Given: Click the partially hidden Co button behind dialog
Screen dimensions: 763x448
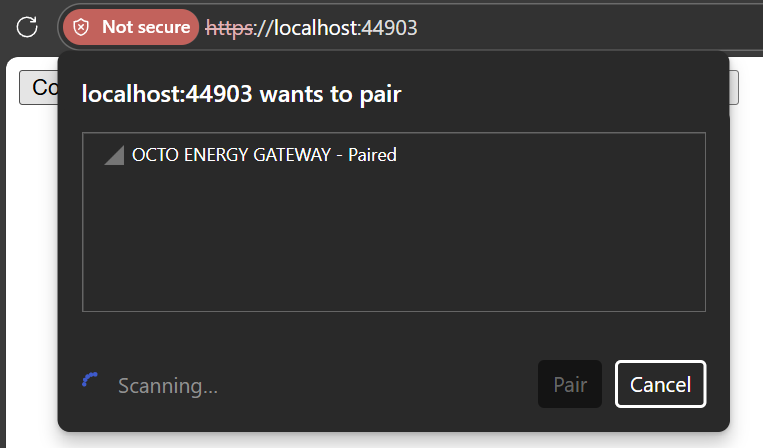Looking at the screenshot, I should pos(39,88).
